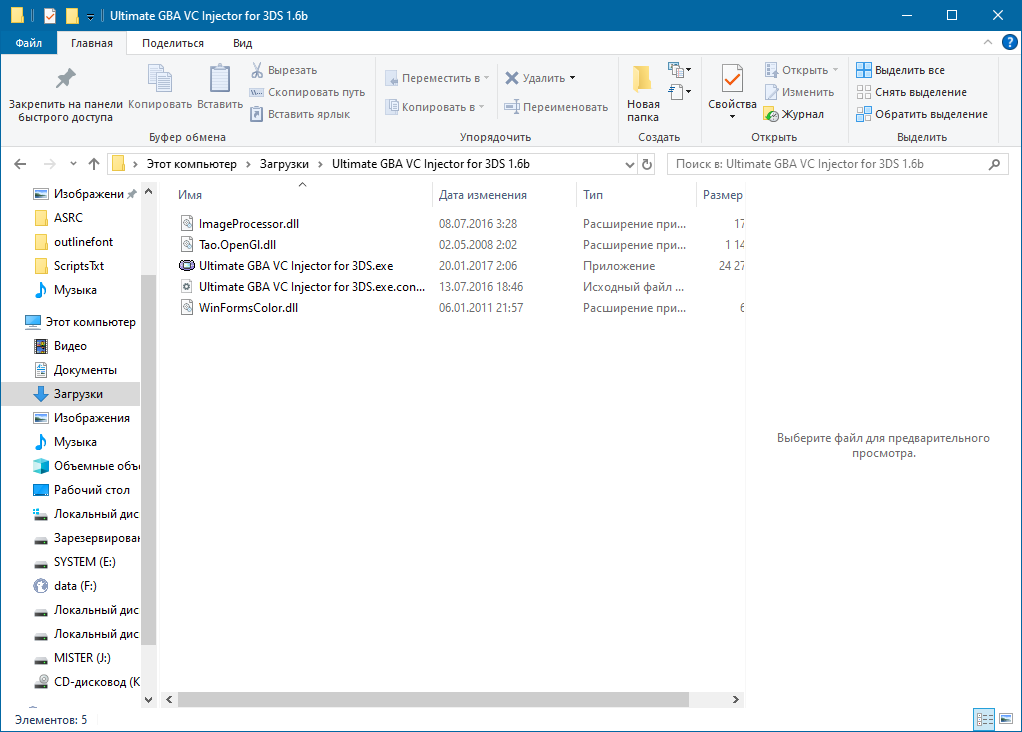Screen dimensions: 1022x732
Task: Switch to large thumbnails view icon
Action: click(x=1006, y=719)
